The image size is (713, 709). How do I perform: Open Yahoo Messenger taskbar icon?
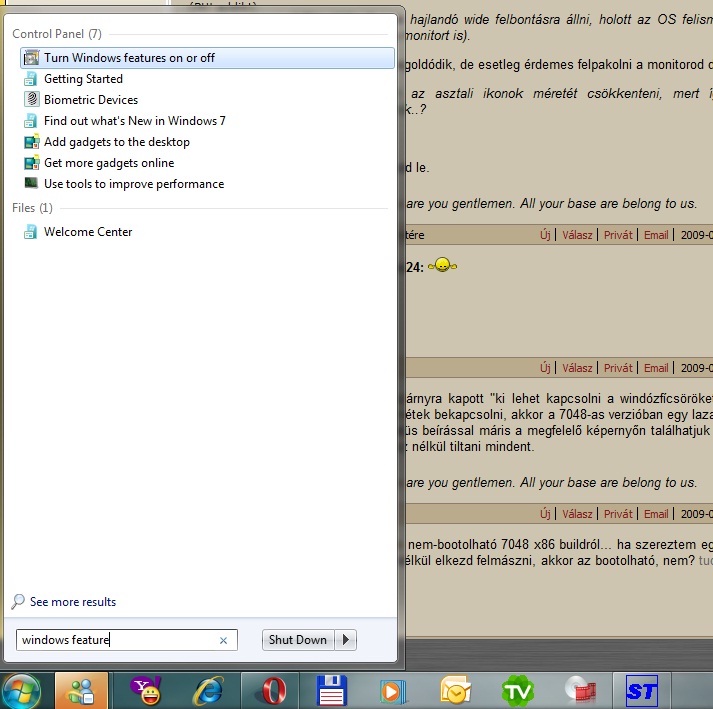[146, 690]
